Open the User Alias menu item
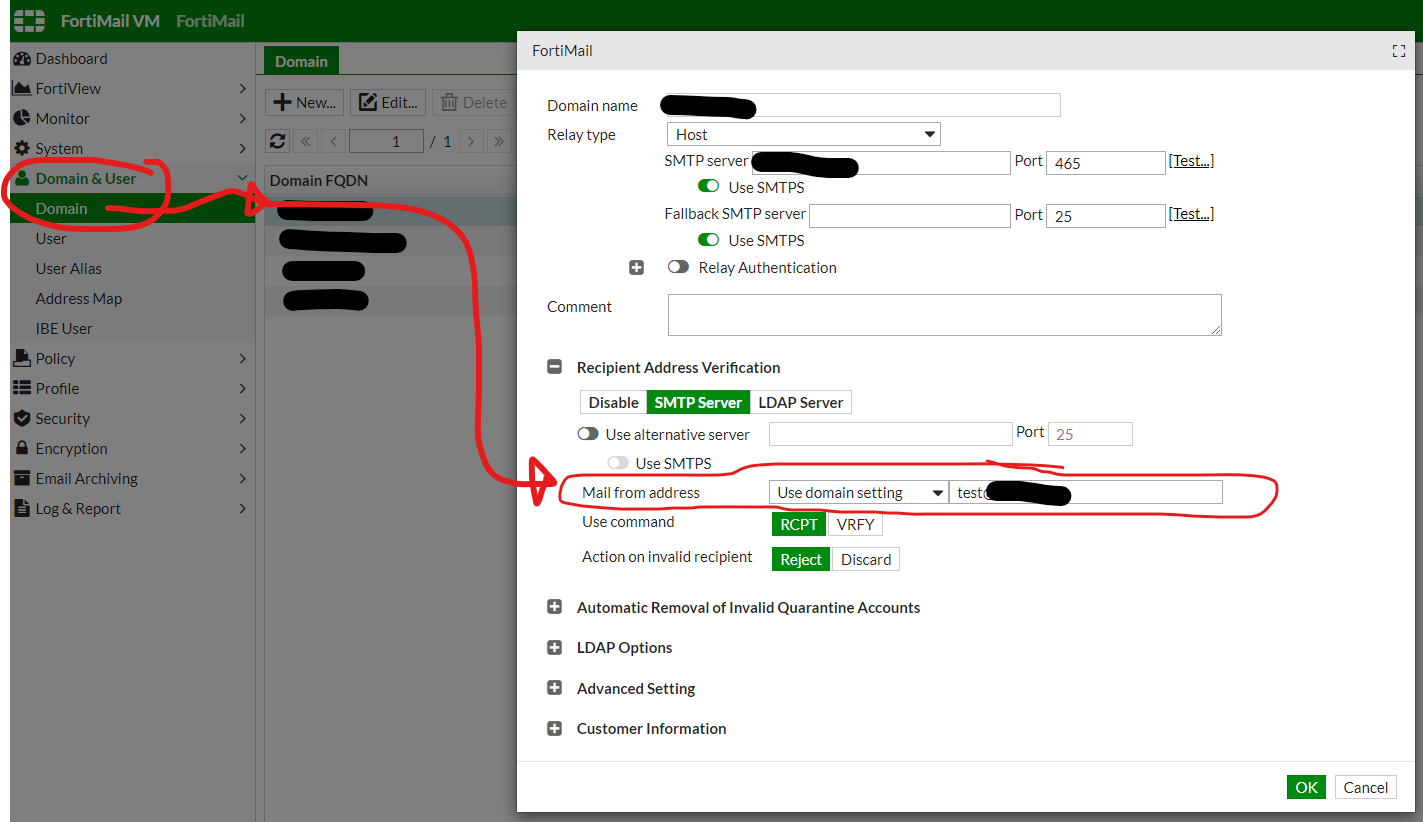This screenshot has width=1423, height=822. [x=69, y=269]
